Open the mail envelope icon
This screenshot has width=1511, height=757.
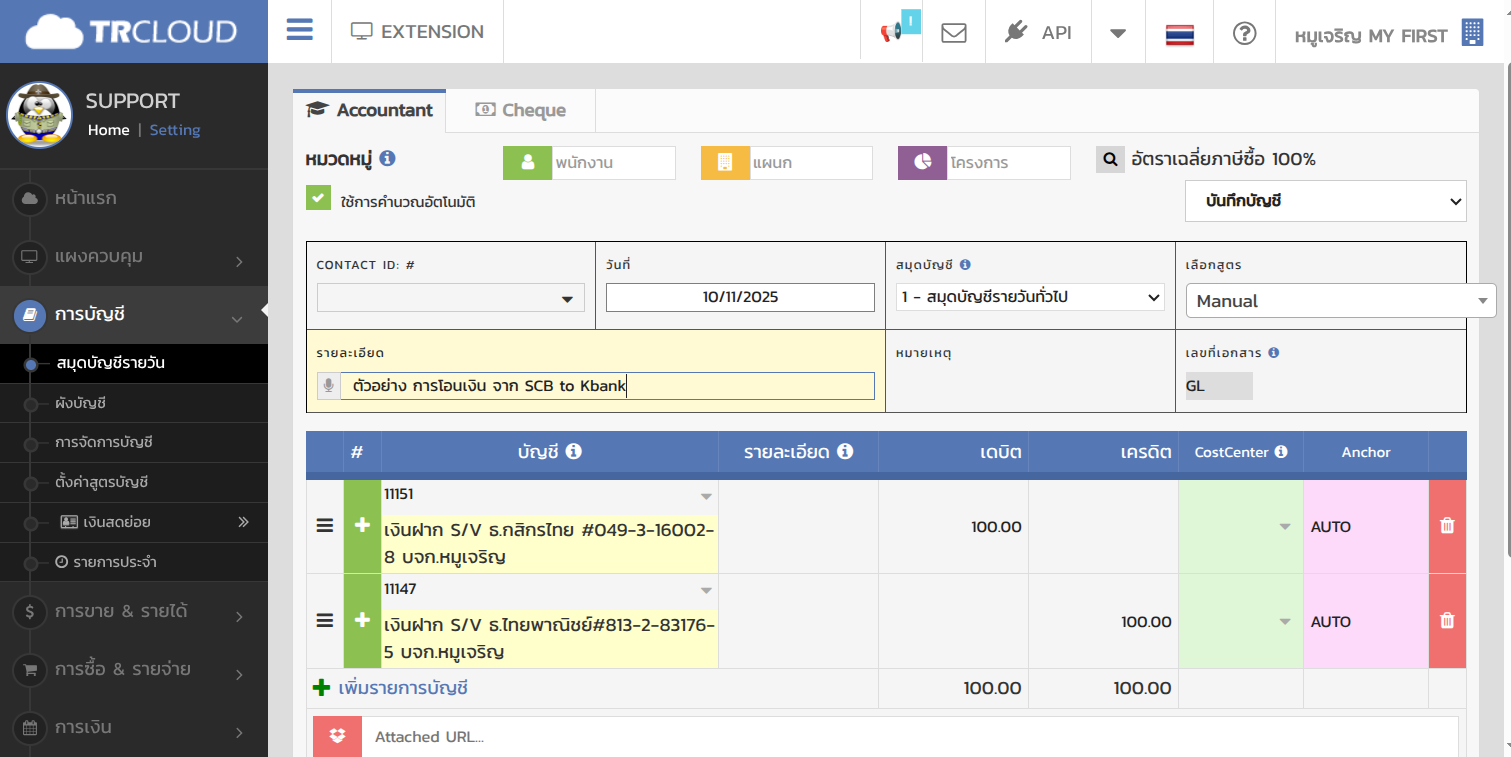coord(954,32)
